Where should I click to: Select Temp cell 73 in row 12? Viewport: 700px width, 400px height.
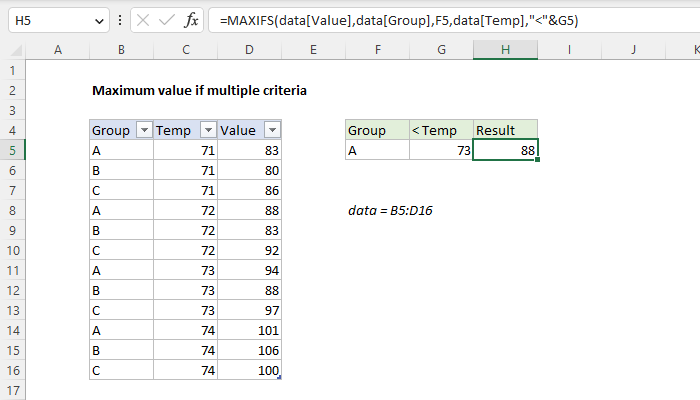186,291
